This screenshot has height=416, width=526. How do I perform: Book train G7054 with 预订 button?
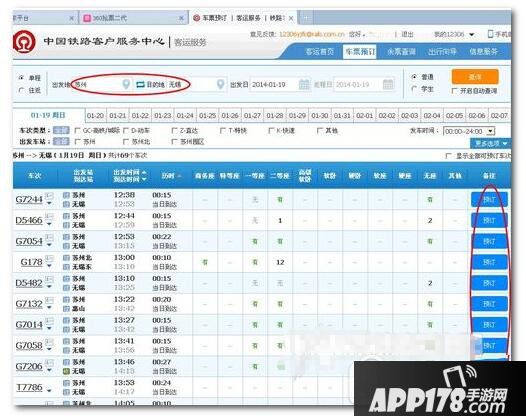489,241
